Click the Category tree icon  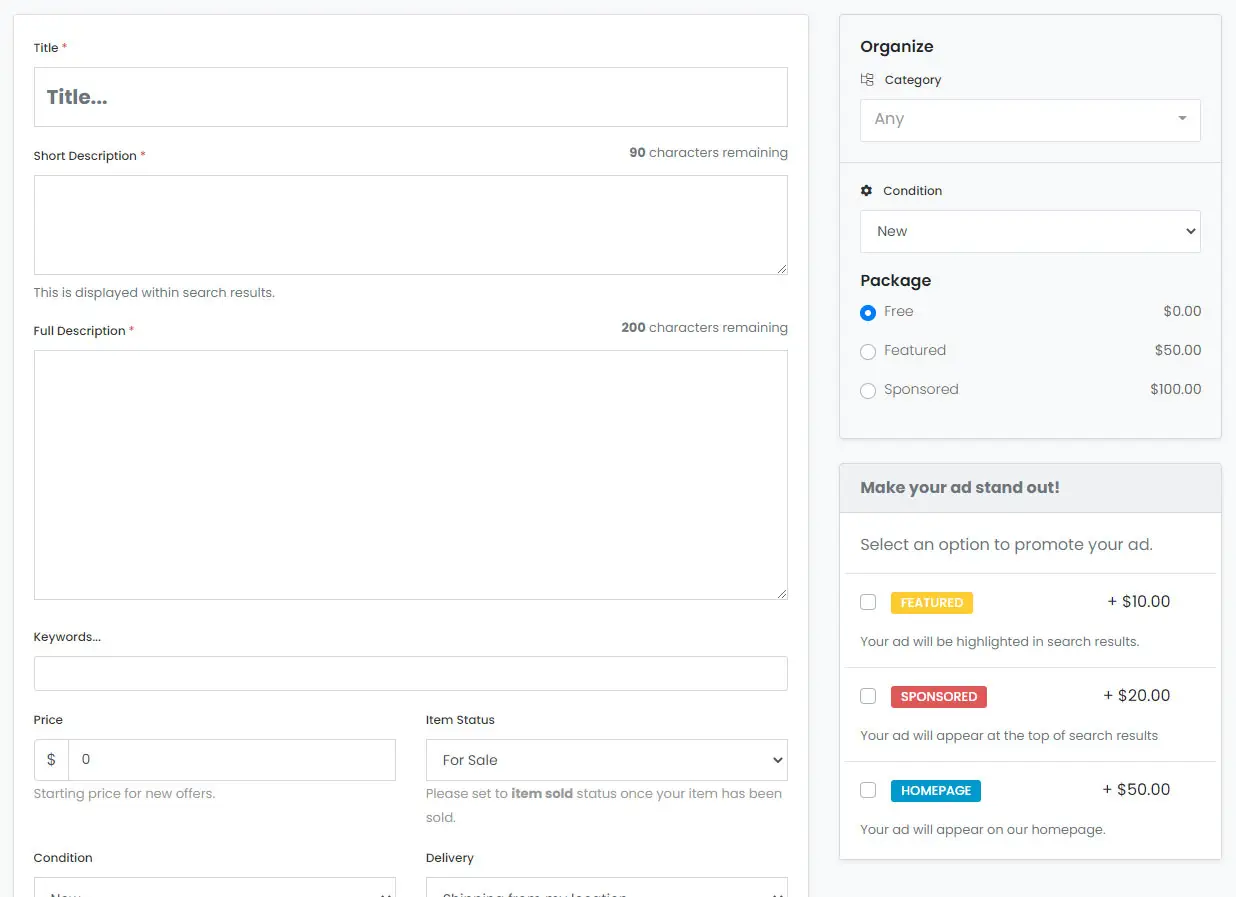[x=867, y=80]
